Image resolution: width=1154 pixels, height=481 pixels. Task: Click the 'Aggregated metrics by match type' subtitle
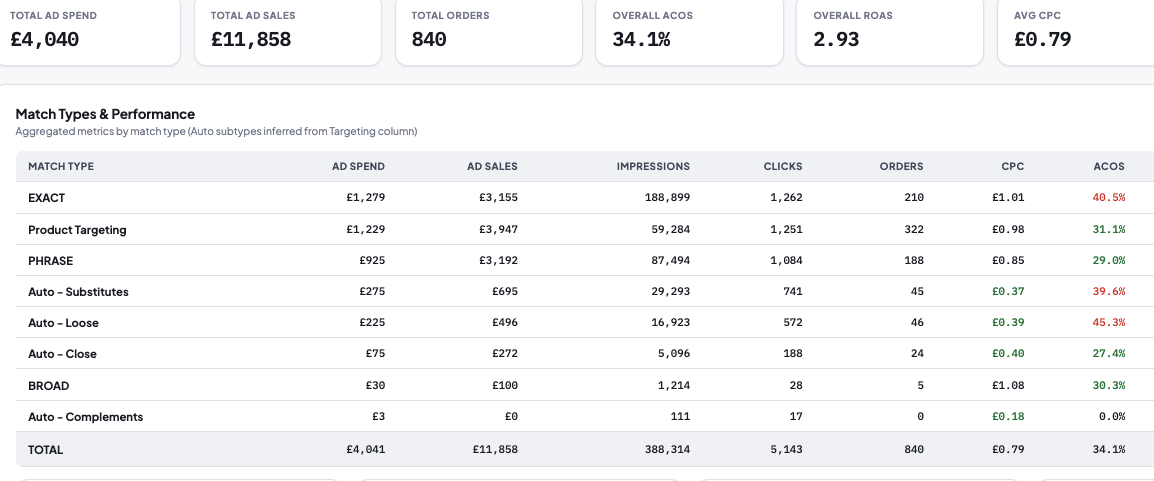coord(216,132)
